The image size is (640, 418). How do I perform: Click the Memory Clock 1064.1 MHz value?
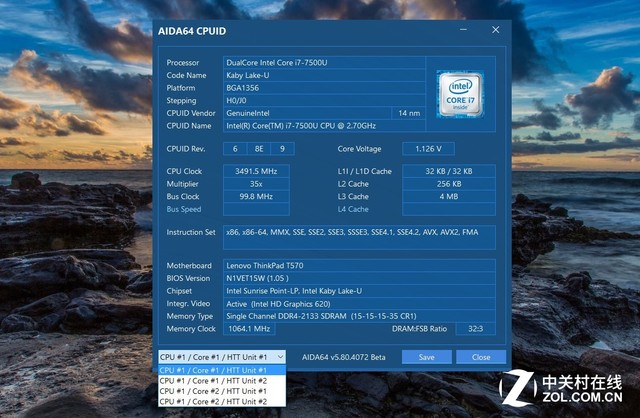tap(249, 329)
